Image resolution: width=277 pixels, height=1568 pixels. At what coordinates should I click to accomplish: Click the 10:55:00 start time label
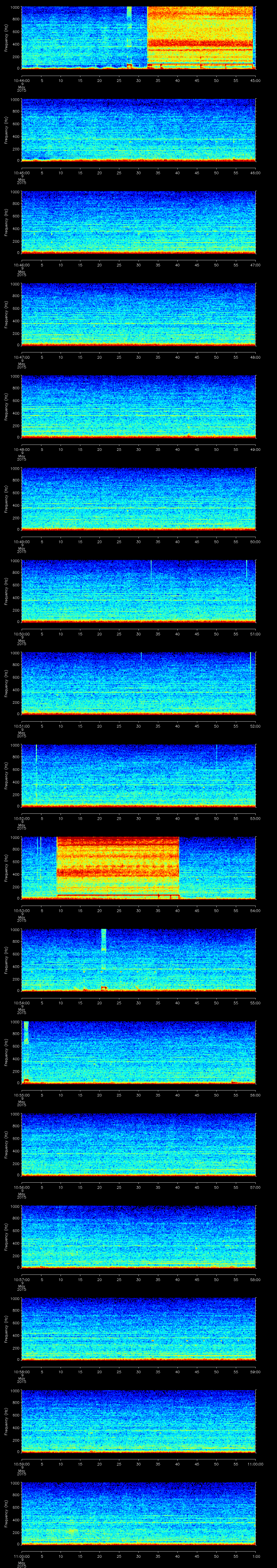tap(21, 1095)
